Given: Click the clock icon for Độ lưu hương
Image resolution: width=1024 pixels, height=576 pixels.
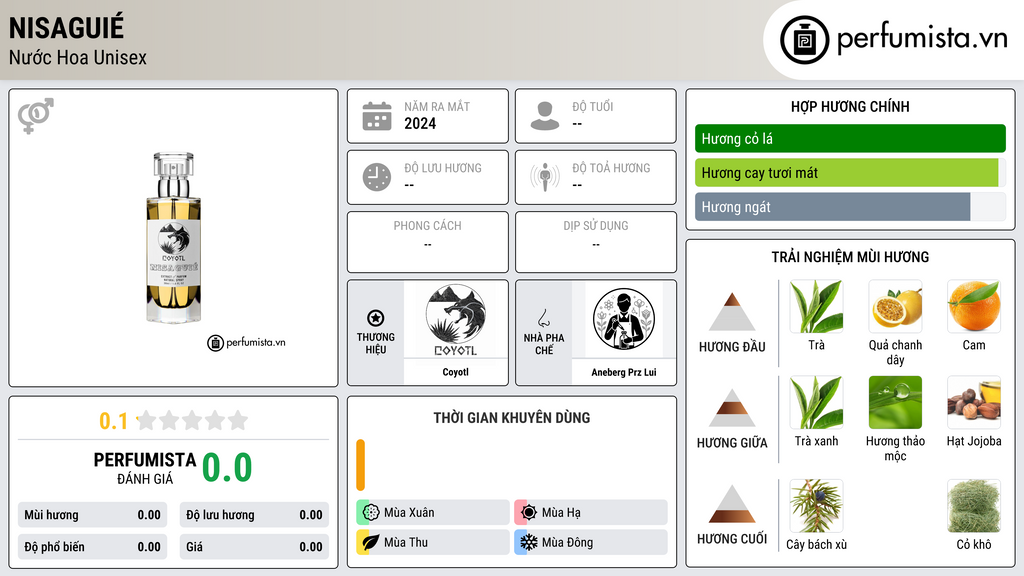Looking at the screenshot, I should click(x=377, y=177).
